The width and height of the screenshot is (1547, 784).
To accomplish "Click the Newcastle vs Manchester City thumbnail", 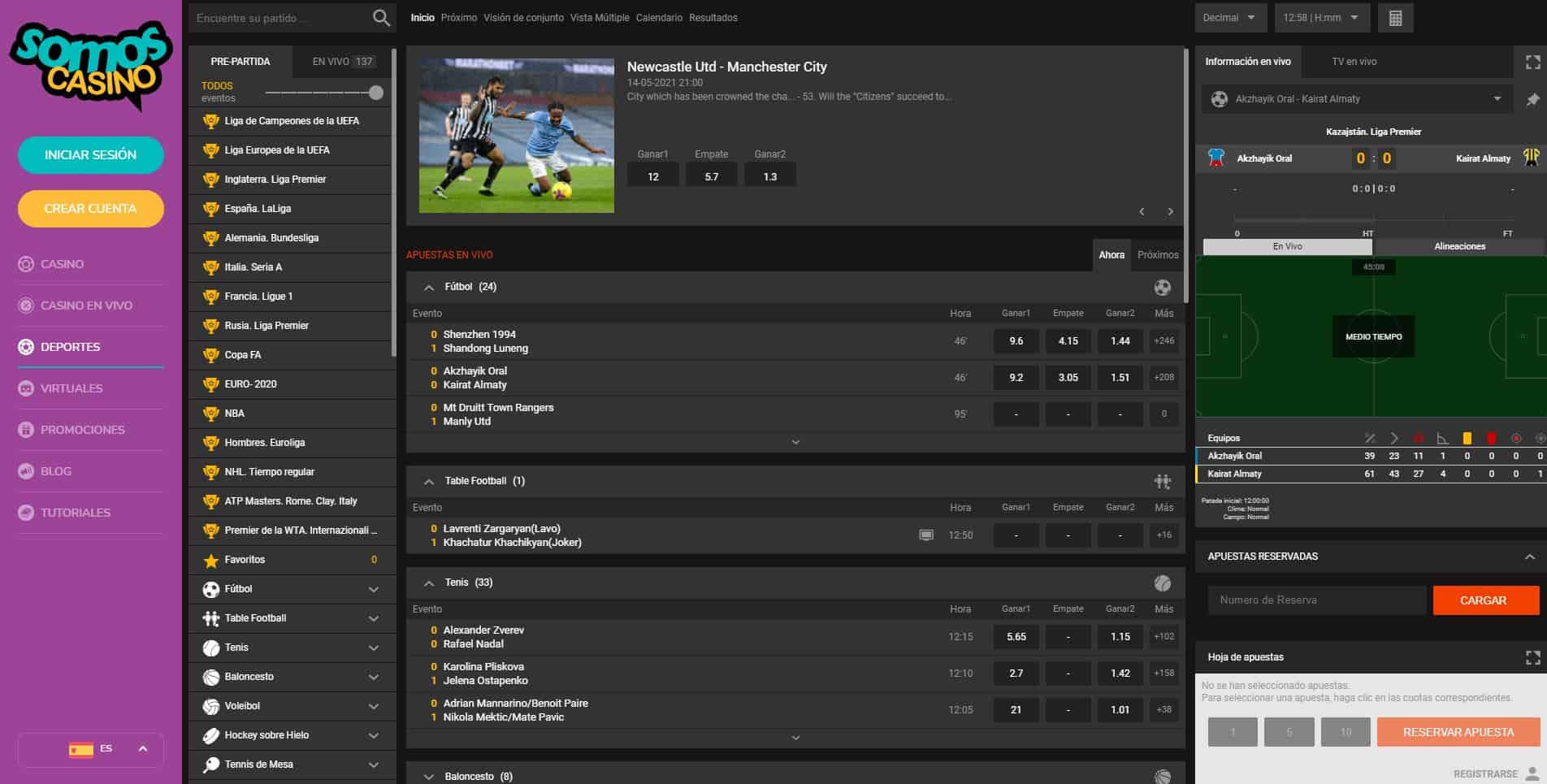I will click(517, 136).
